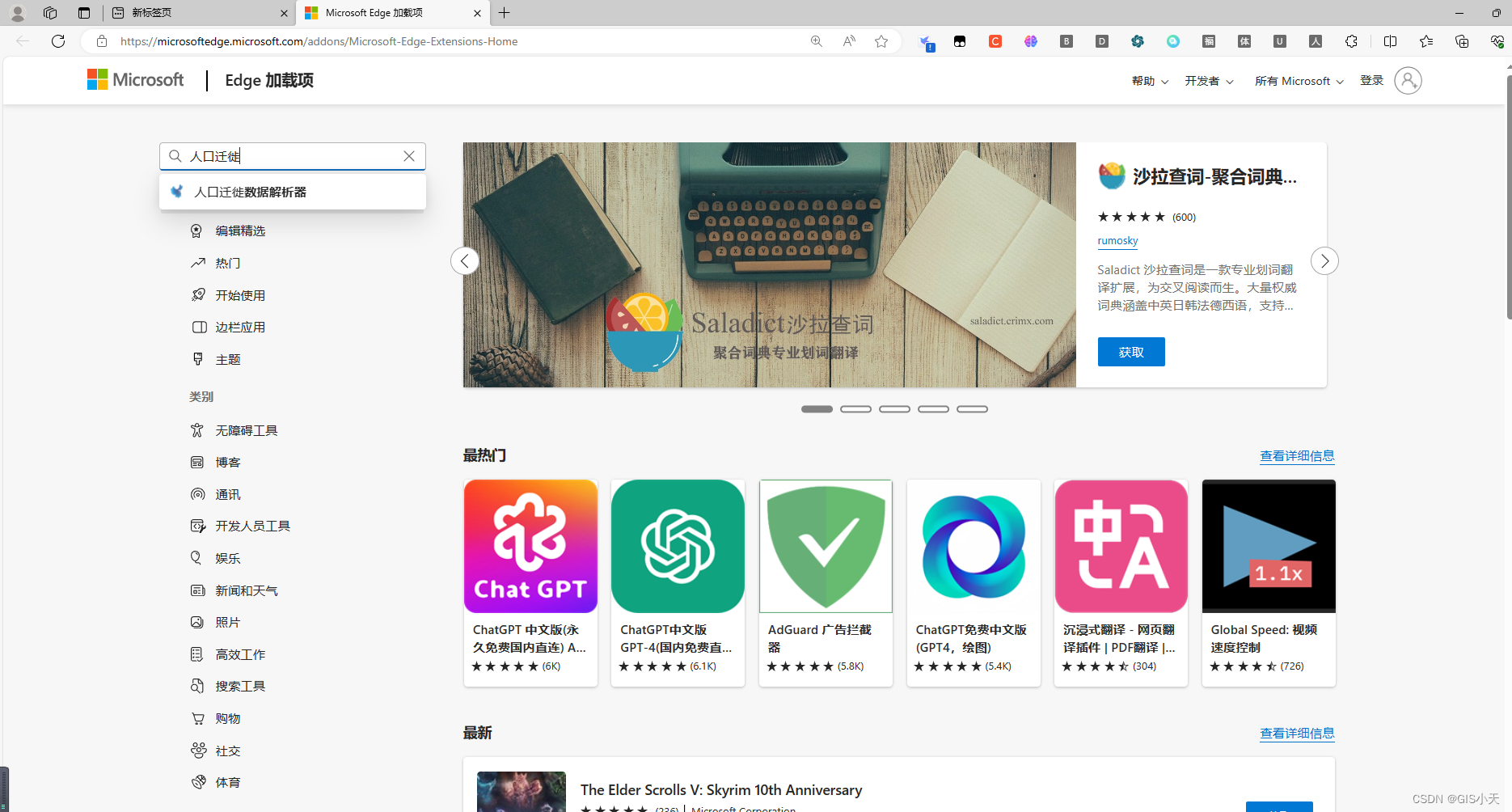Open the Global Speed extension card

[x=1269, y=583]
